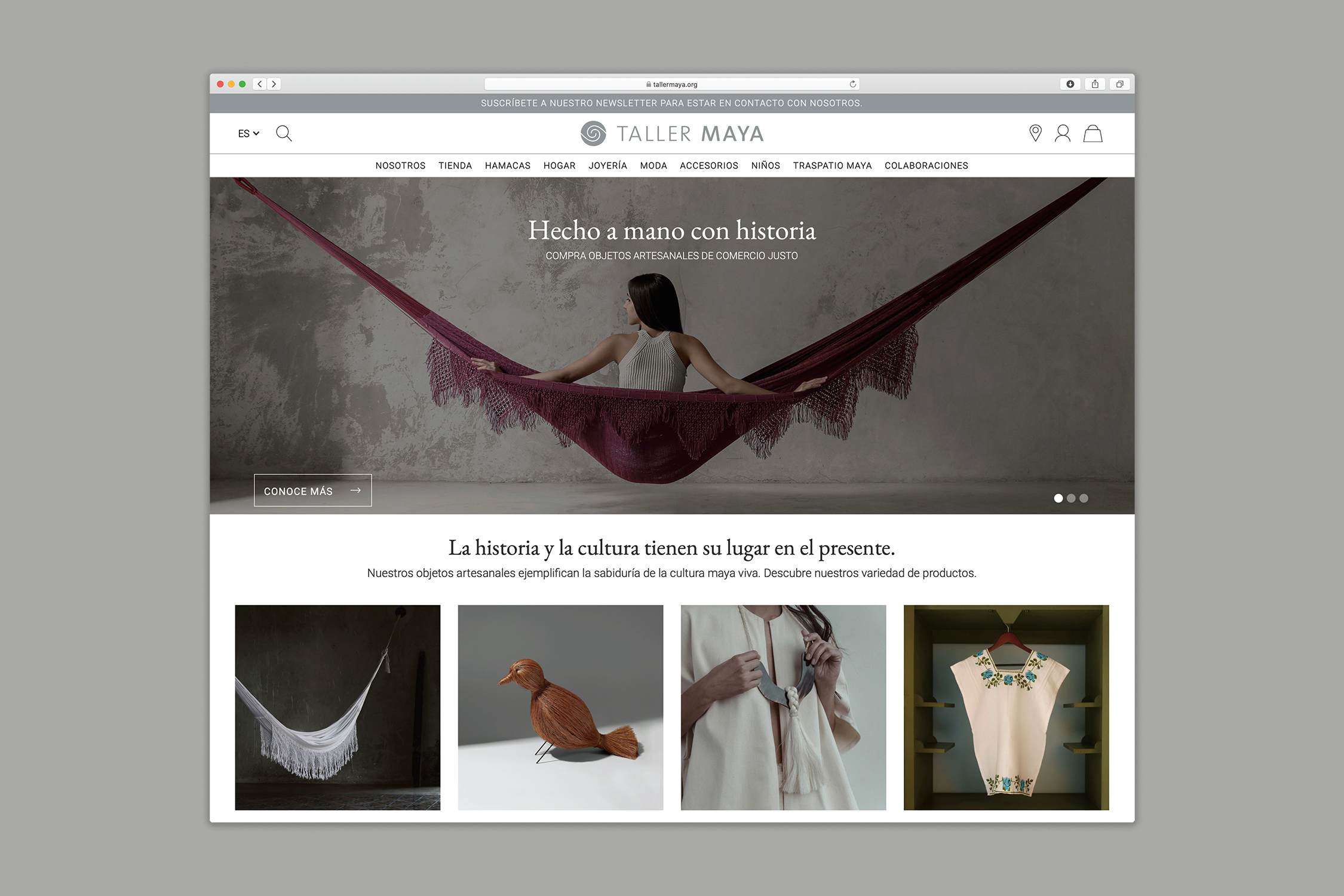Click 'COMPRA OBJETOS ARTESANALES DE COMERCIO JUSTO' text

pyautogui.click(x=672, y=256)
